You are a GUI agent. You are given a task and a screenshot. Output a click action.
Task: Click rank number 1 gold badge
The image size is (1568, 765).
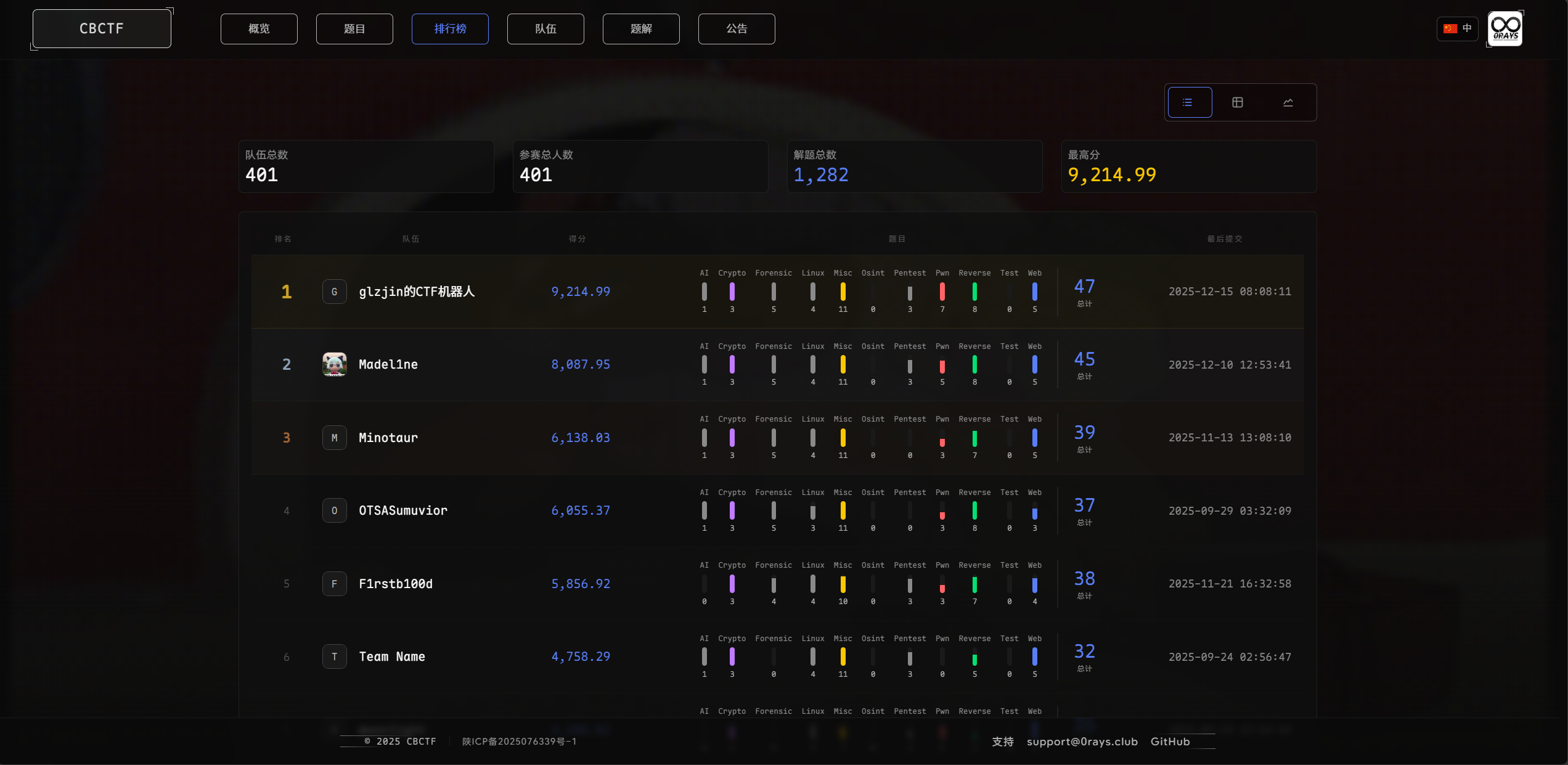[287, 292]
